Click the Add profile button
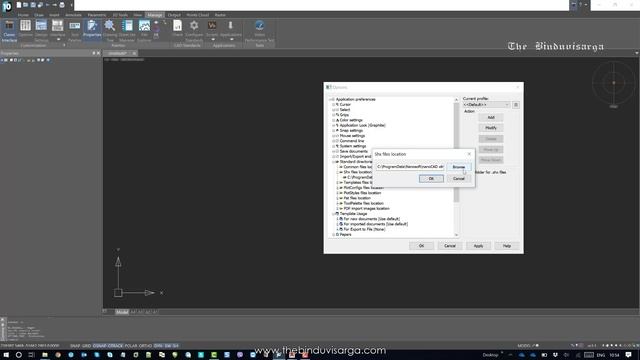Image resolution: width=640 pixels, height=360 pixels. click(x=491, y=118)
